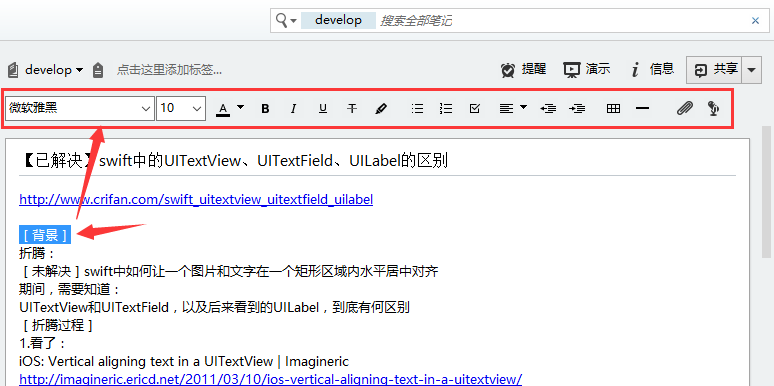Open the font name dropdown 微软雅黑
The width and height of the screenshot is (774, 386).
coord(80,108)
